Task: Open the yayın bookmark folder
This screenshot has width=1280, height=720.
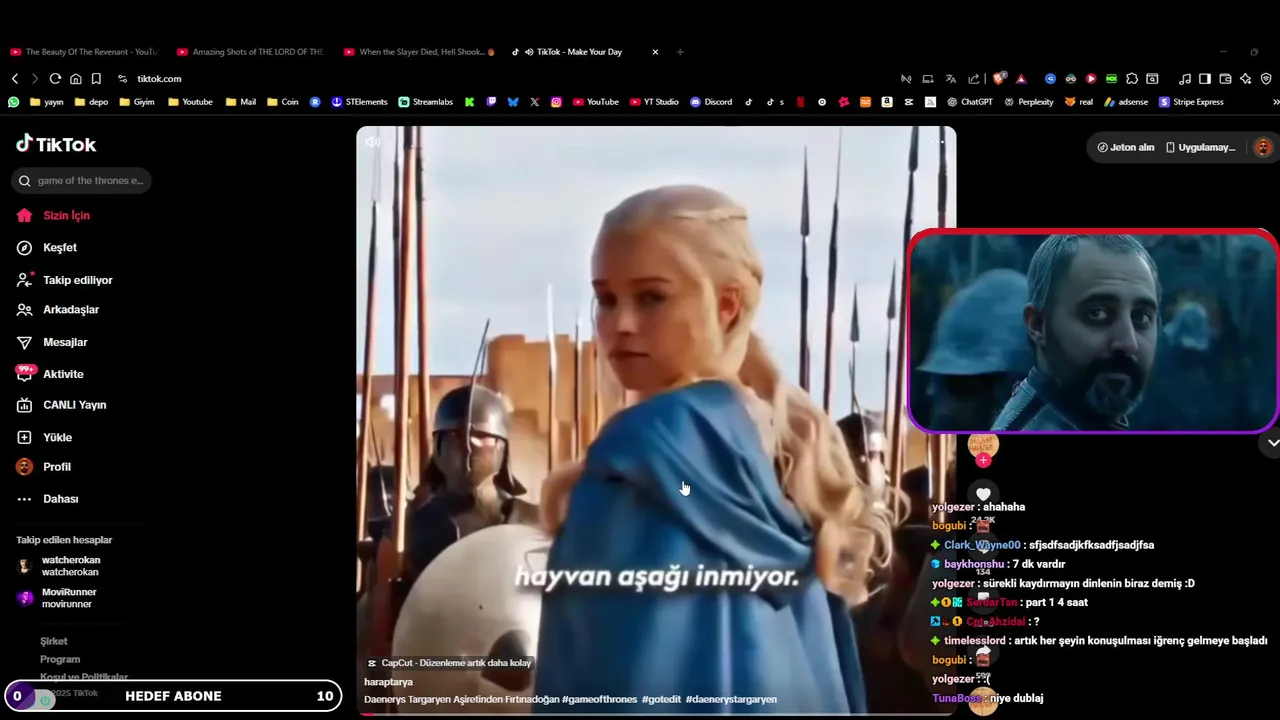Action: coord(47,102)
